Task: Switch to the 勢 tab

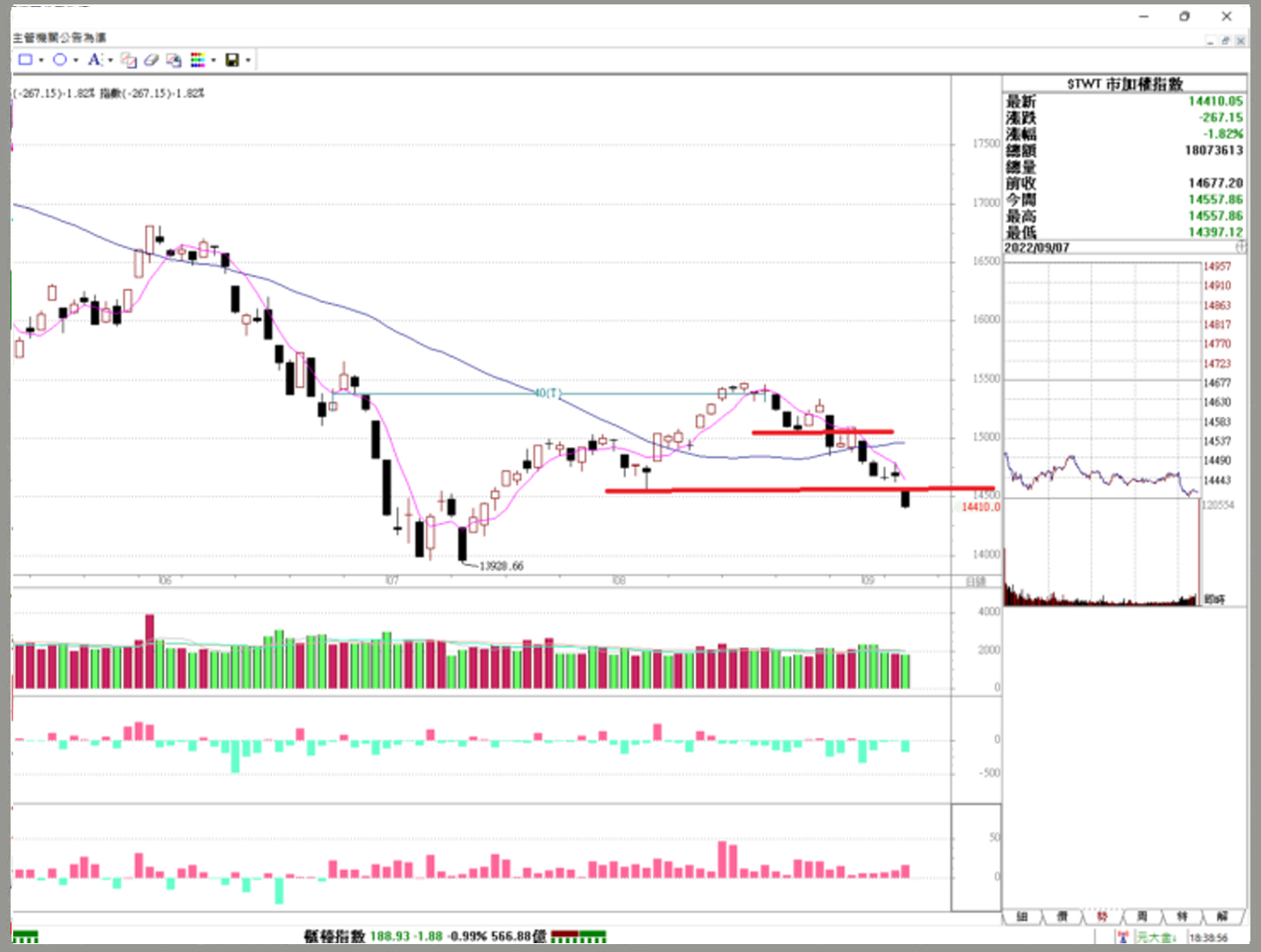Action: coord(1102,917)
